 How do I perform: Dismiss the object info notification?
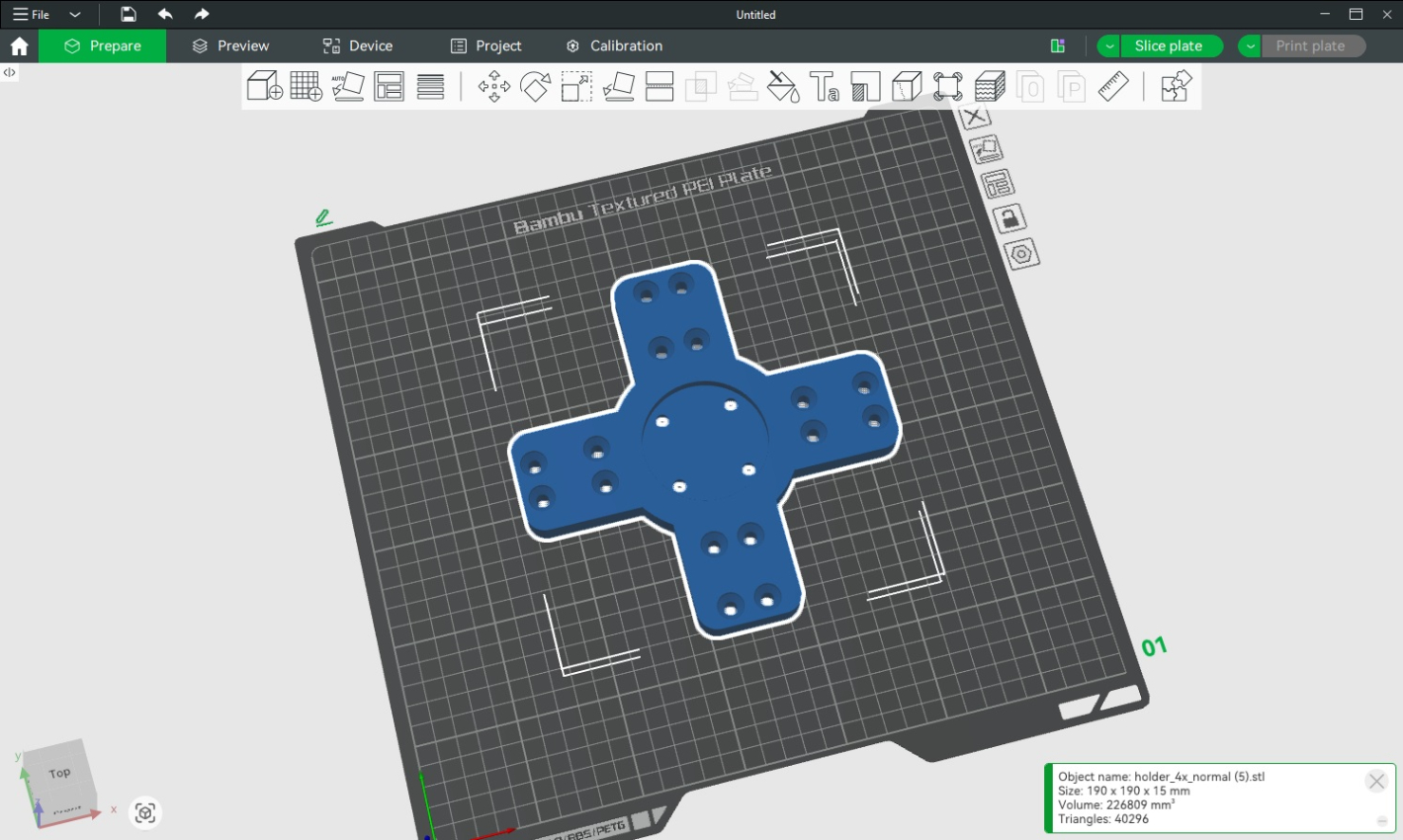click(x=1375, y=782)
